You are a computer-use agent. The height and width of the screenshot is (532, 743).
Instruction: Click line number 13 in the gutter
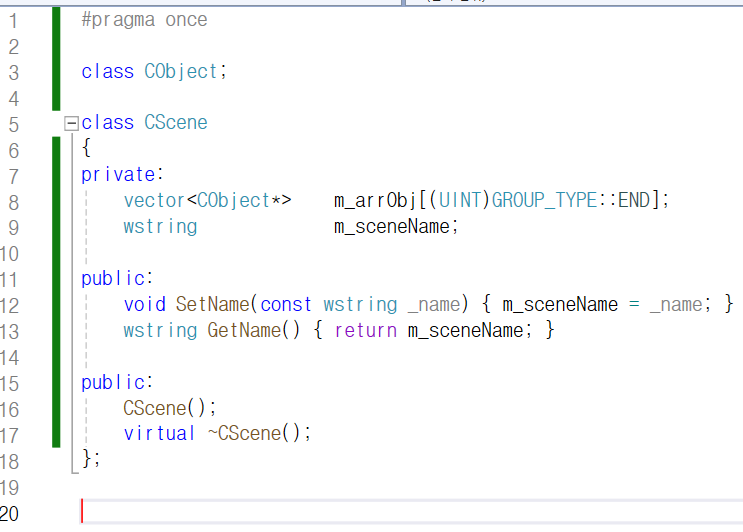pos(9,332)
